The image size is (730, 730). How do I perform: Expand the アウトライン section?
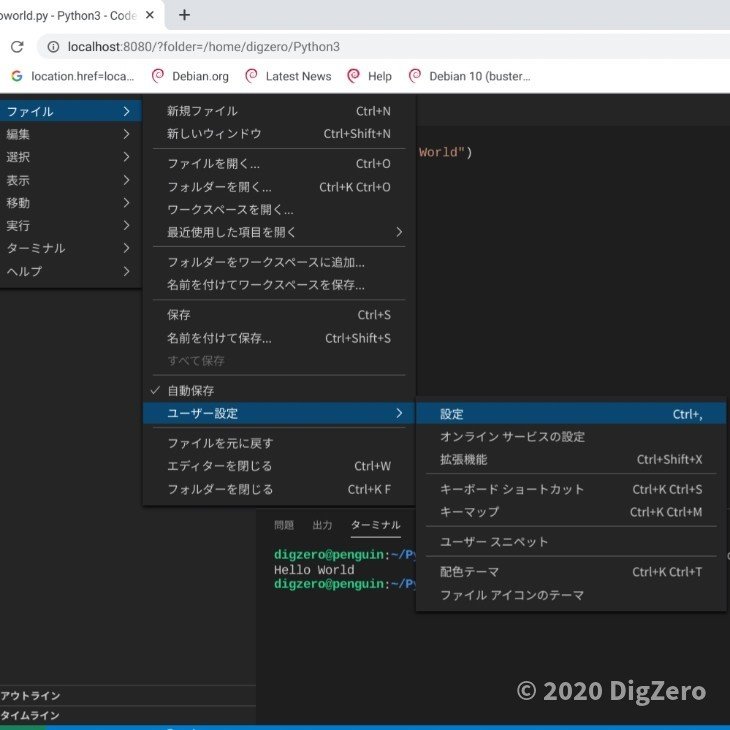point(128,696)
